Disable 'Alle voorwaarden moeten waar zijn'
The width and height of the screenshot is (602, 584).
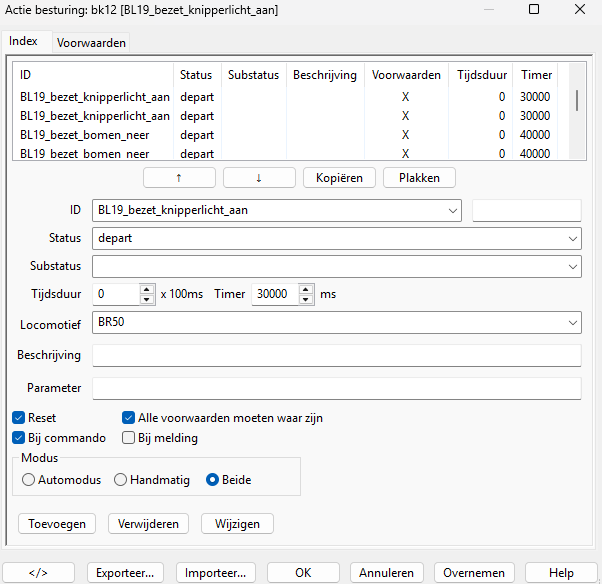tap(128, 418)
